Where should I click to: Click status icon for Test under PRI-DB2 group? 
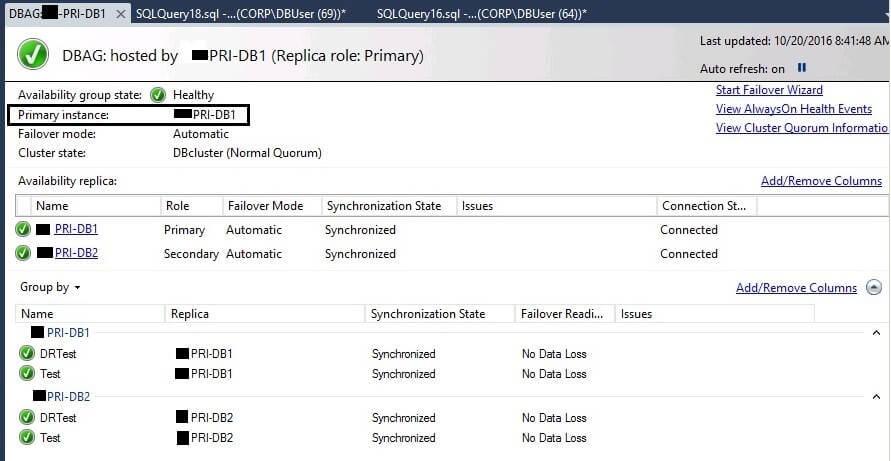27,438
